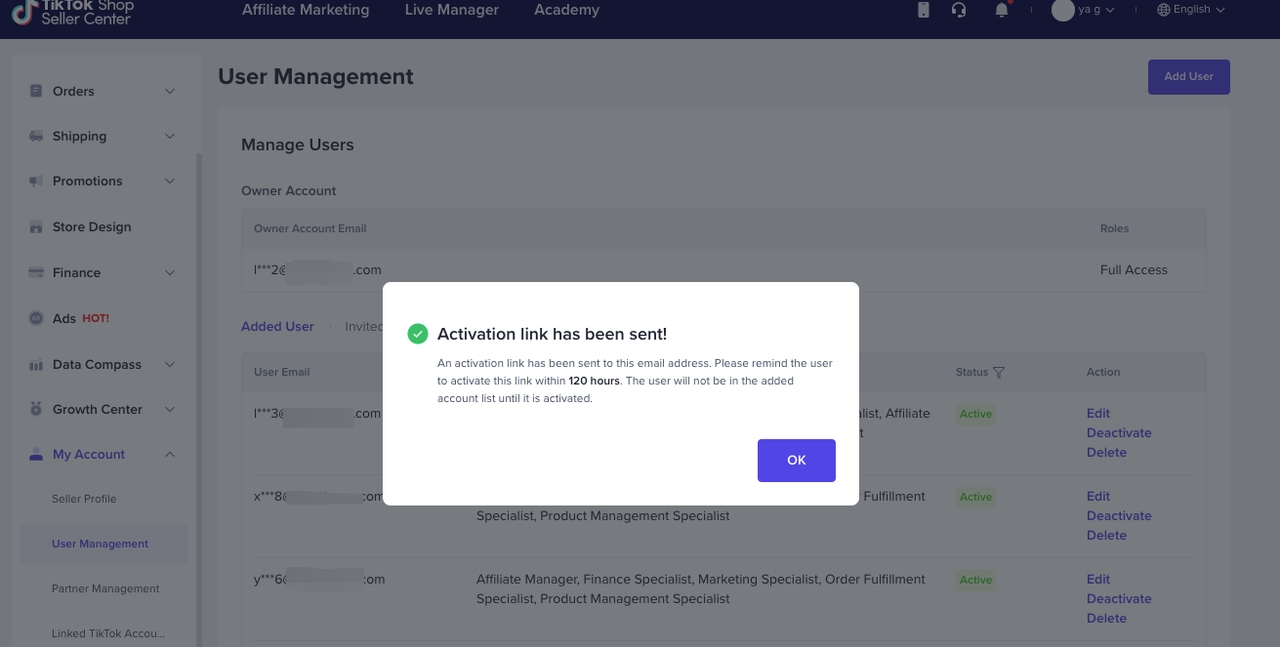Screen dimensions: 1280x647
Task: Go to Affiliate Marketing tab
Action: pos(305,10)
